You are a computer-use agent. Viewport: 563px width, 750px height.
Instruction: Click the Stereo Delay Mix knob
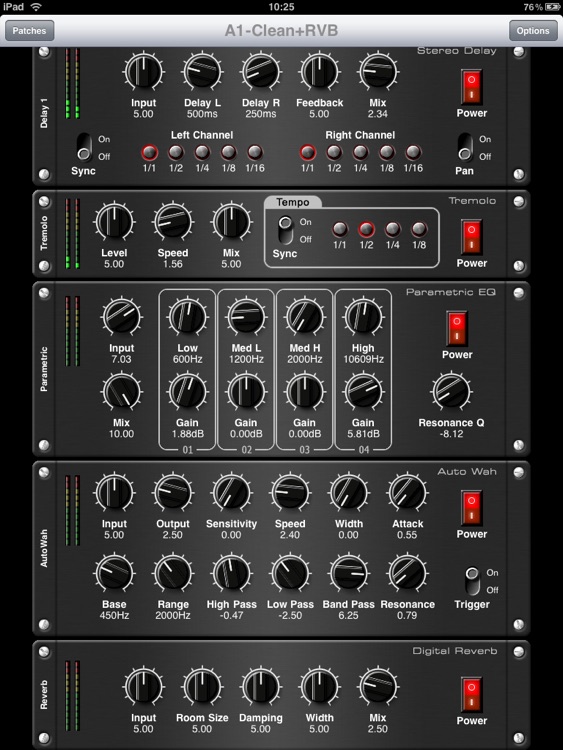[x=378, y=72]
